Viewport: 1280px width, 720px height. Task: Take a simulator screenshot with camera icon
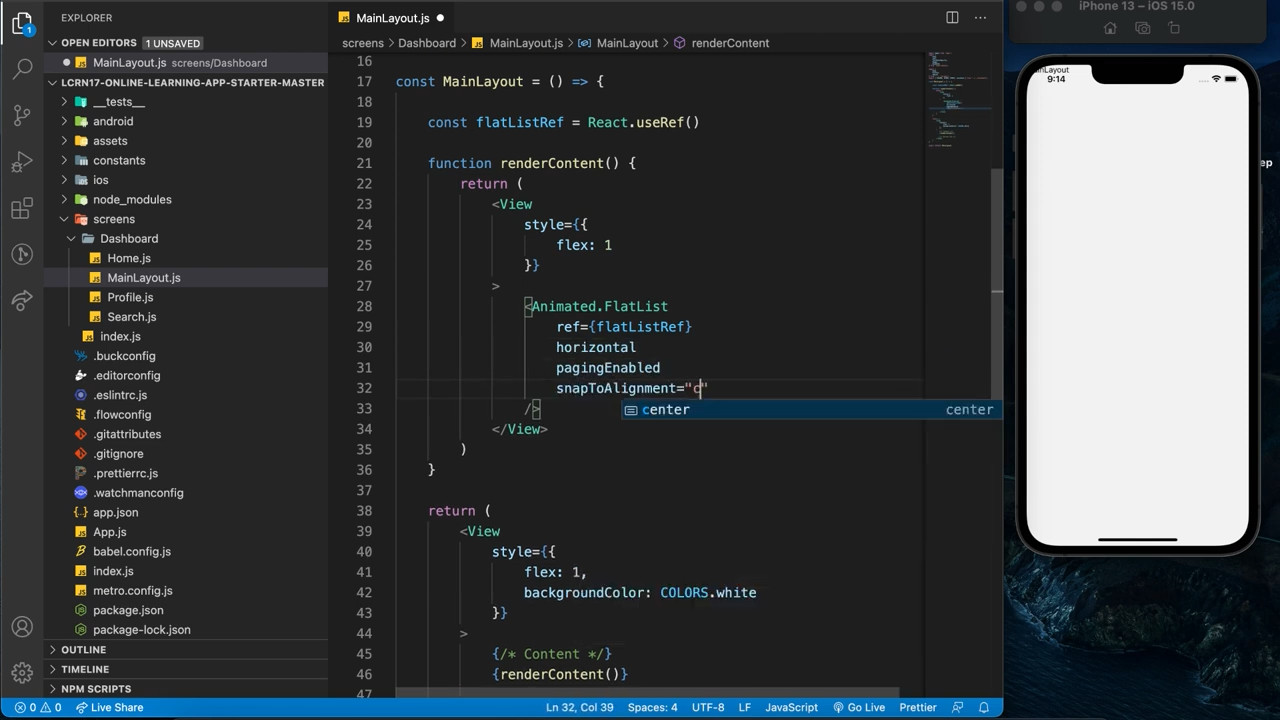pyautogui.click(x=1142, y=29)
